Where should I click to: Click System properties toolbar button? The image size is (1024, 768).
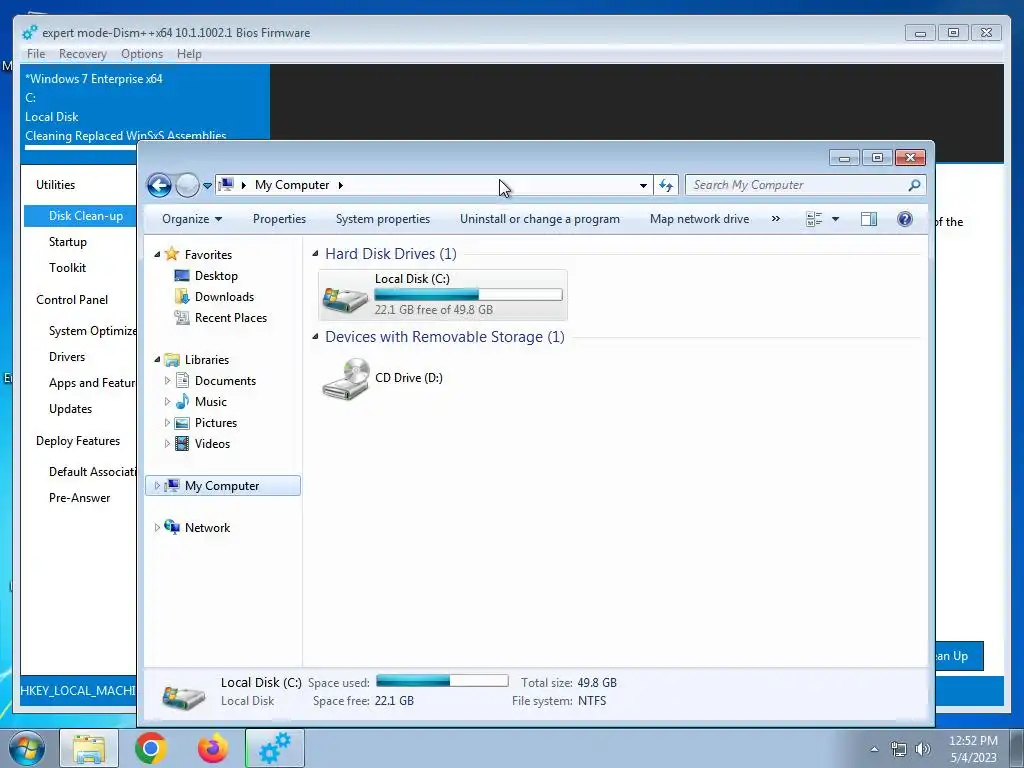click(383, 219)
